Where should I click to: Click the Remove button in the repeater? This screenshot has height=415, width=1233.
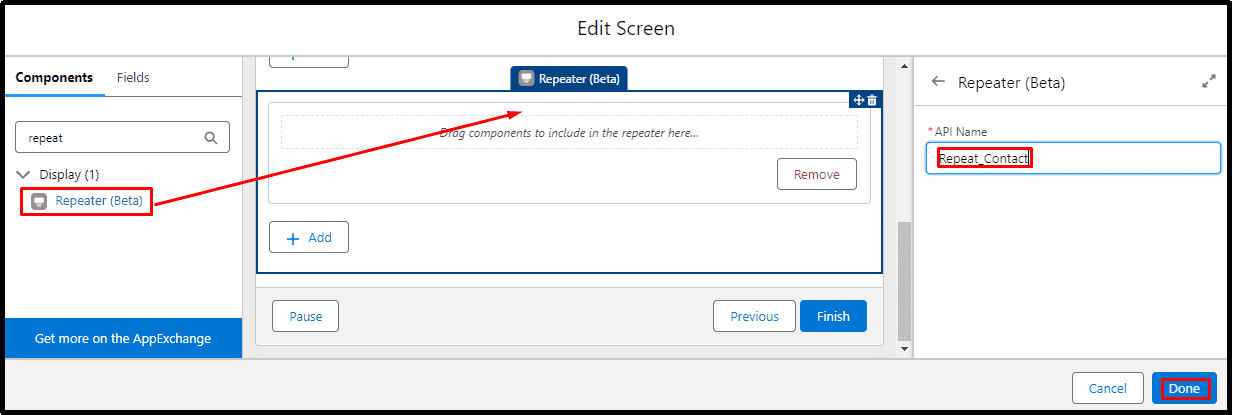817,174
